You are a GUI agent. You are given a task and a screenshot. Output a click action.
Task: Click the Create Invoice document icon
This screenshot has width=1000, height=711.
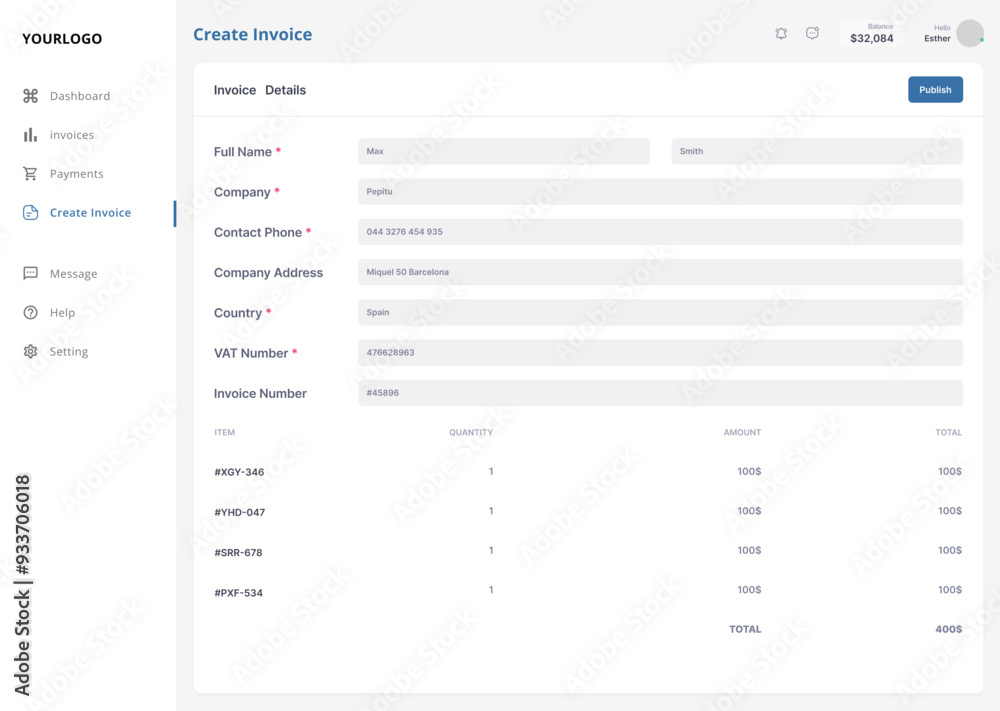[31, 212]
